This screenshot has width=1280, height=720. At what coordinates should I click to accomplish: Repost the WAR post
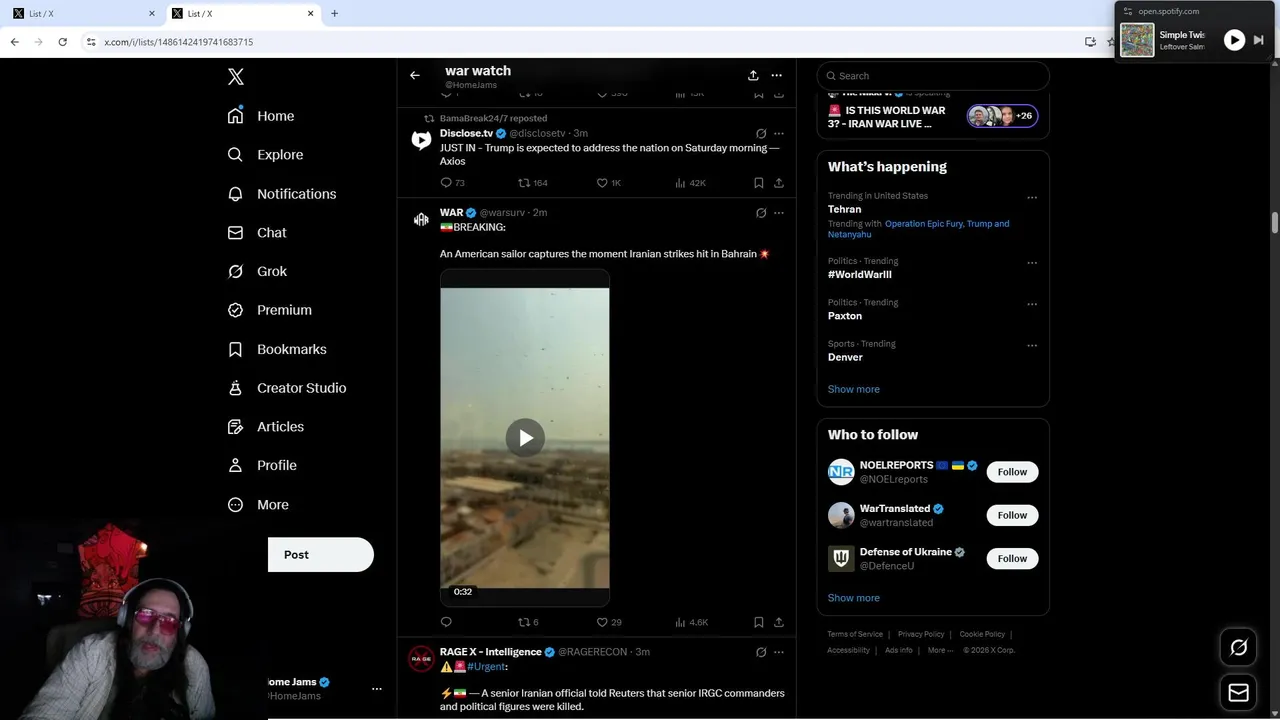point(528,622)
